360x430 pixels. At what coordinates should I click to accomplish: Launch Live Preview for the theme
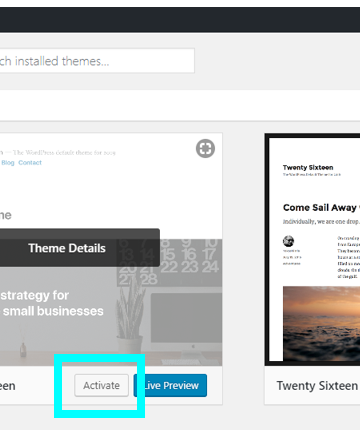170,385
